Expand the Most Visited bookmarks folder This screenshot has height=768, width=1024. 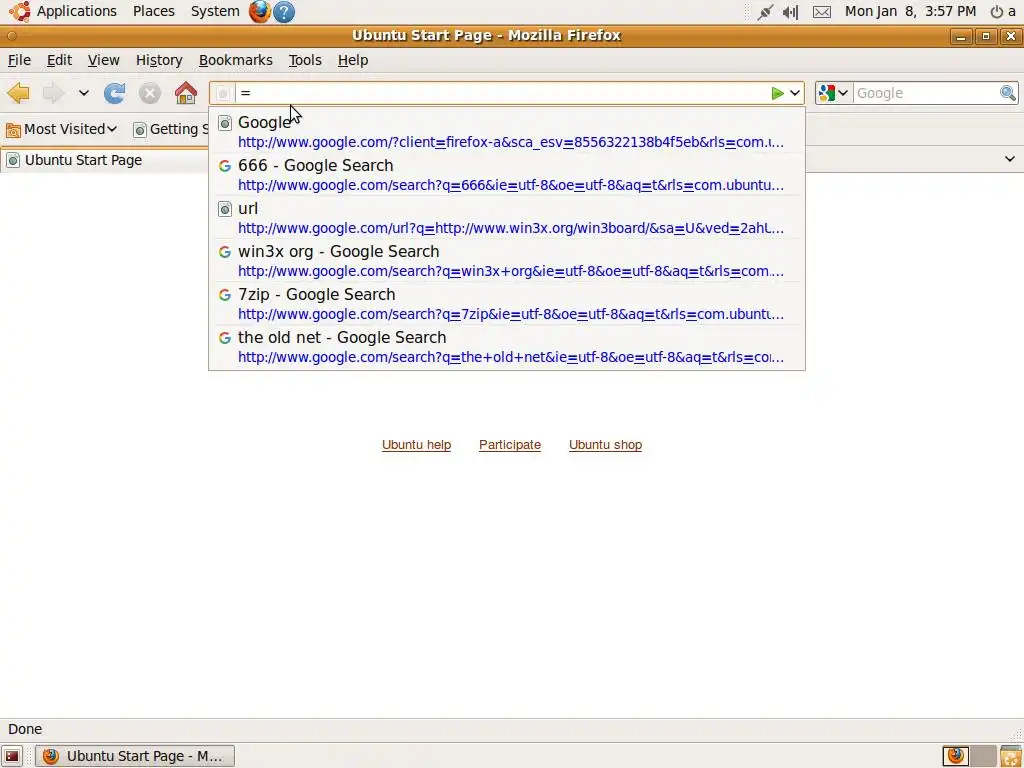pos(61,129)
